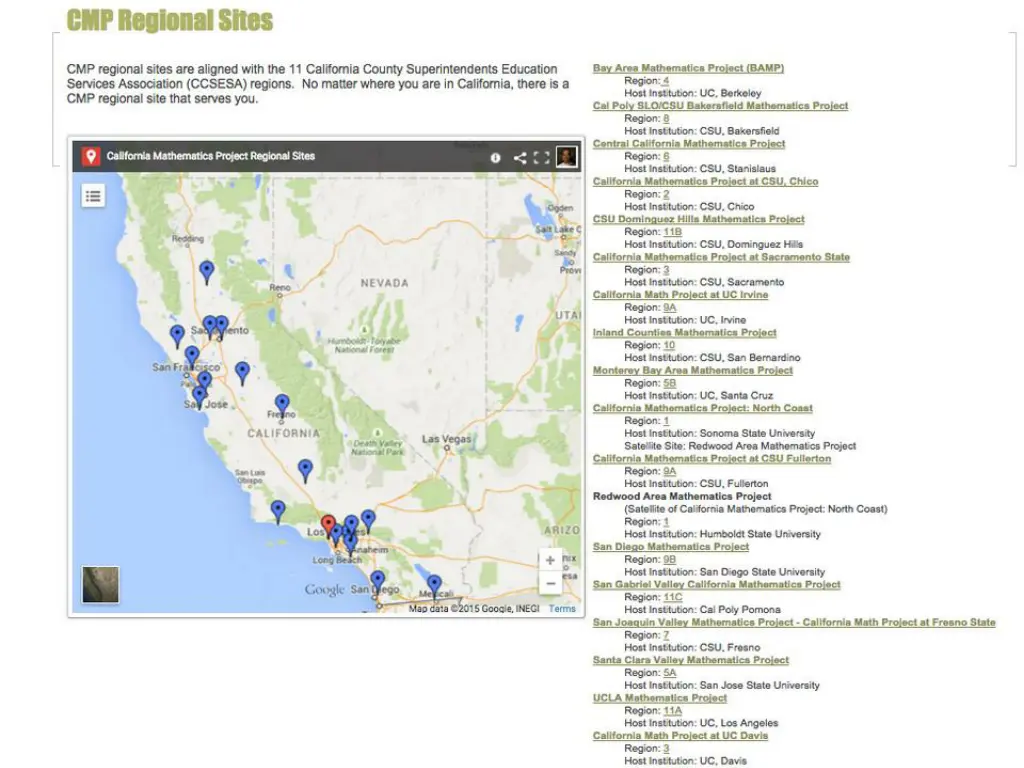Click the map title California Mathematics Project Regional Sites
The height and width of the screenshot is (768, 1024).
click(211, 156)
